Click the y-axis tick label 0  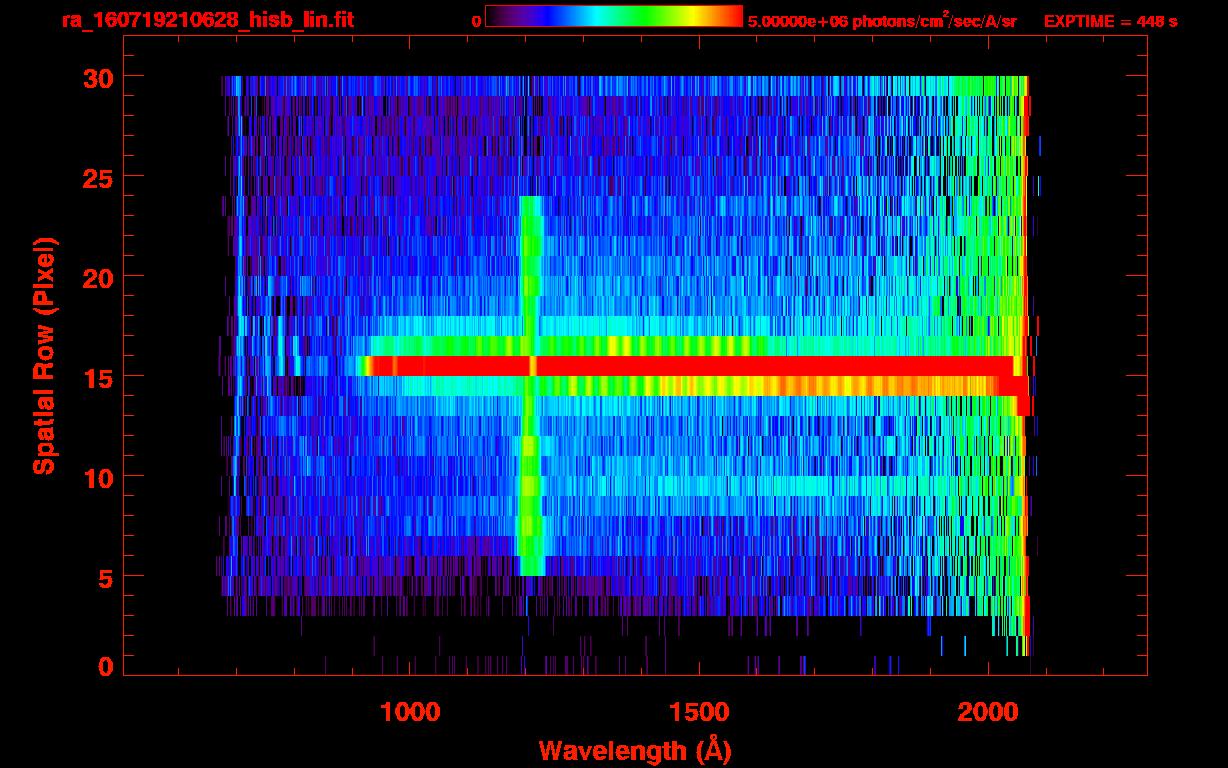pos(105,667)
